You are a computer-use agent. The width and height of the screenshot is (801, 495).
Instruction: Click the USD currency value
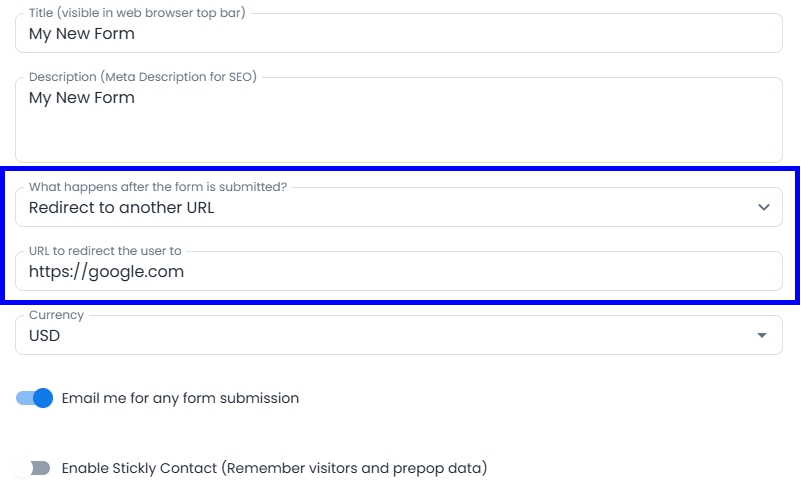pos(45,336)
